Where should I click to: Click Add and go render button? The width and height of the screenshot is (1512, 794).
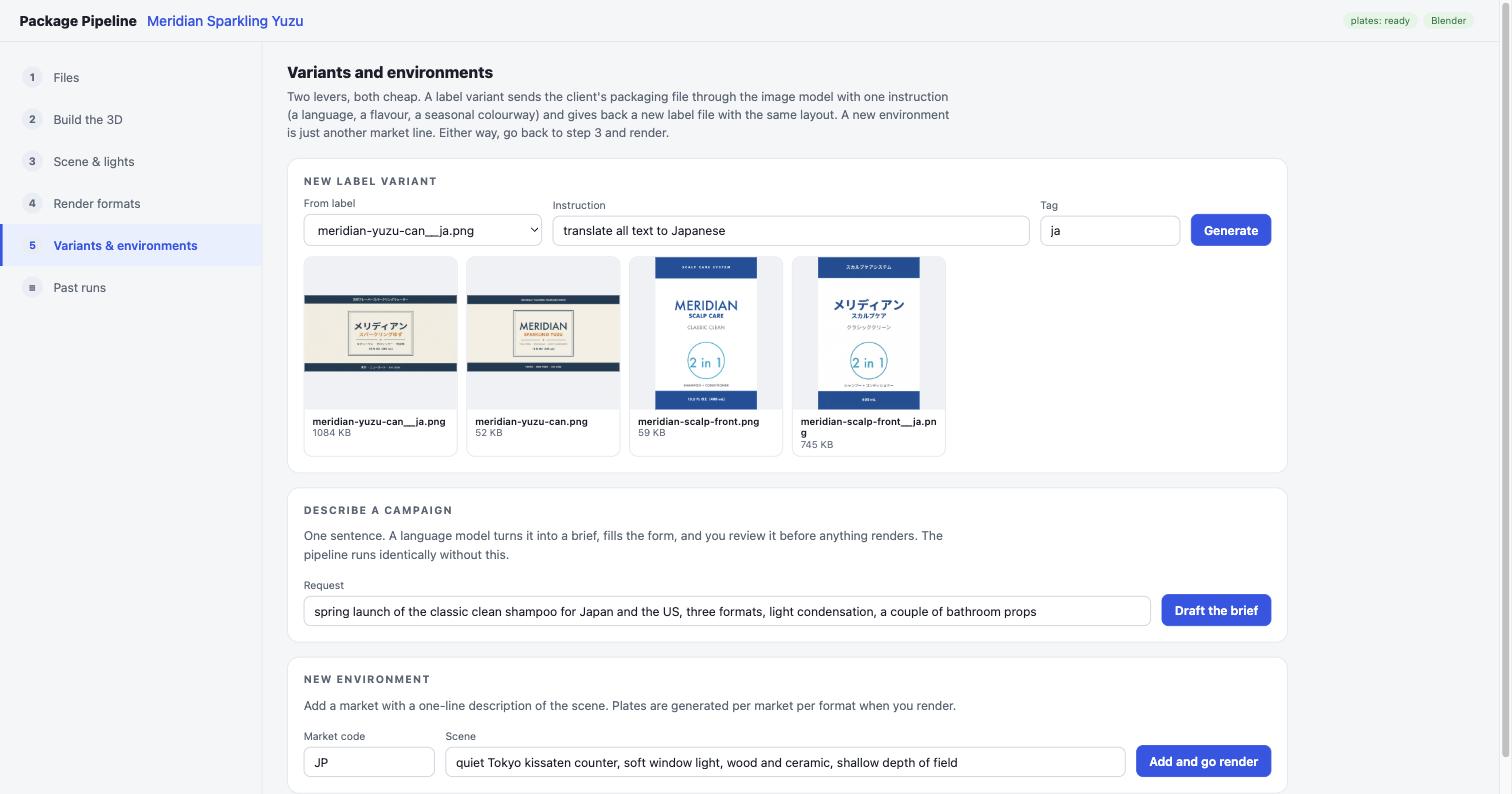click(1203, 761)
